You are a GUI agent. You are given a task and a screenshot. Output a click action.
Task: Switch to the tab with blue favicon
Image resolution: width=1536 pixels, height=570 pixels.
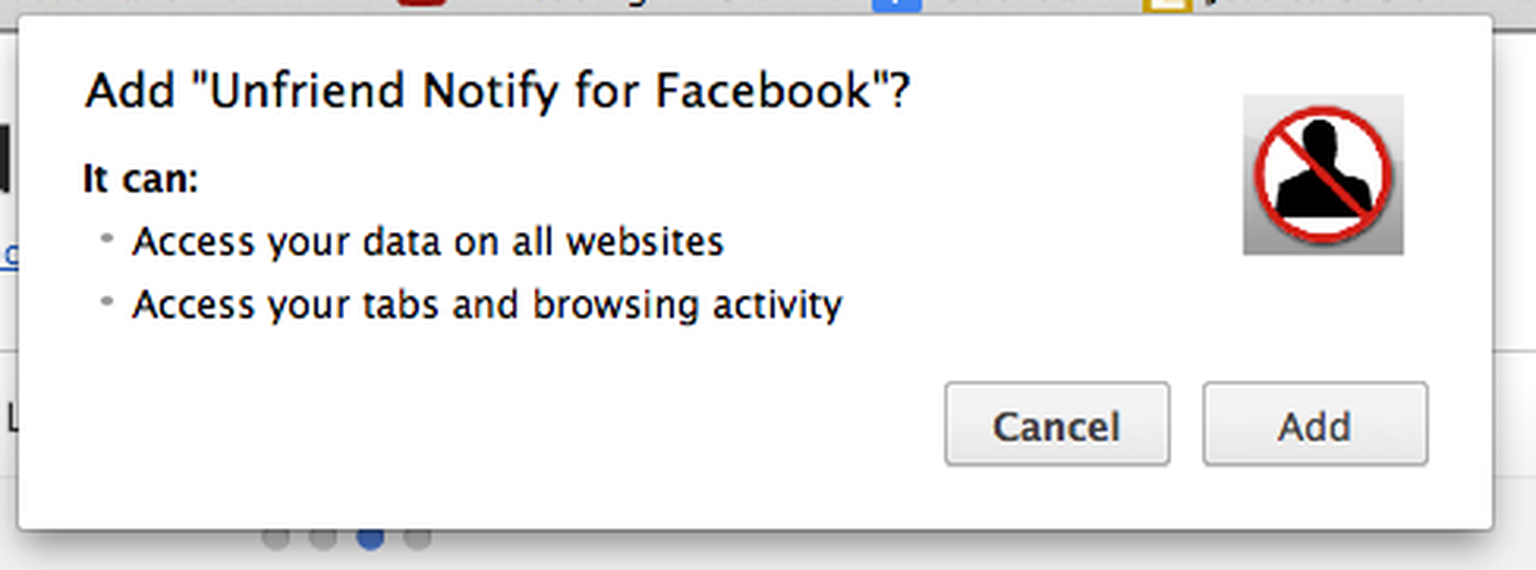point(896,4)
